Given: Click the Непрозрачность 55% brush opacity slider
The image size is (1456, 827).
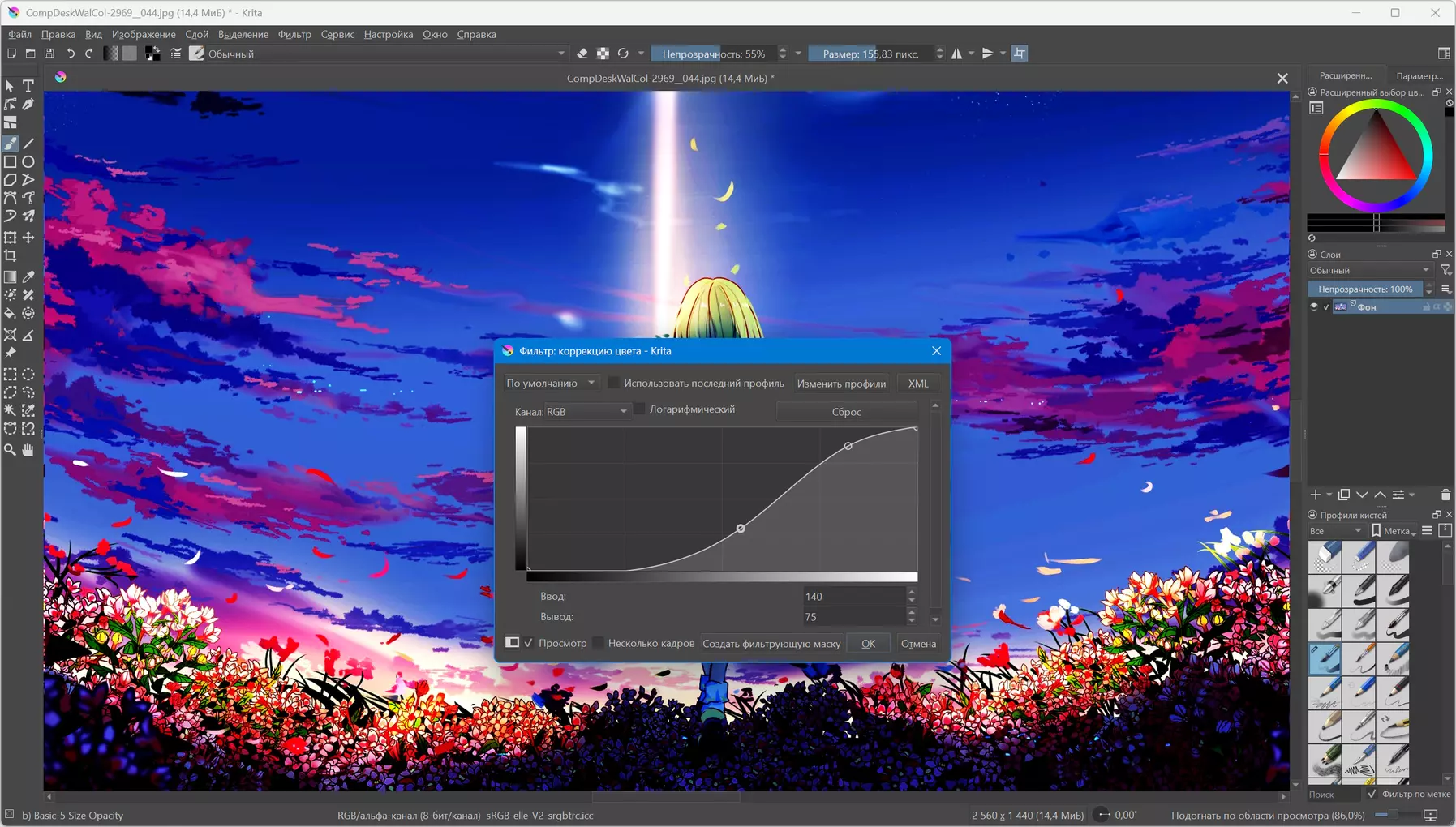Looking at the screenshot, I should (714, 54).
